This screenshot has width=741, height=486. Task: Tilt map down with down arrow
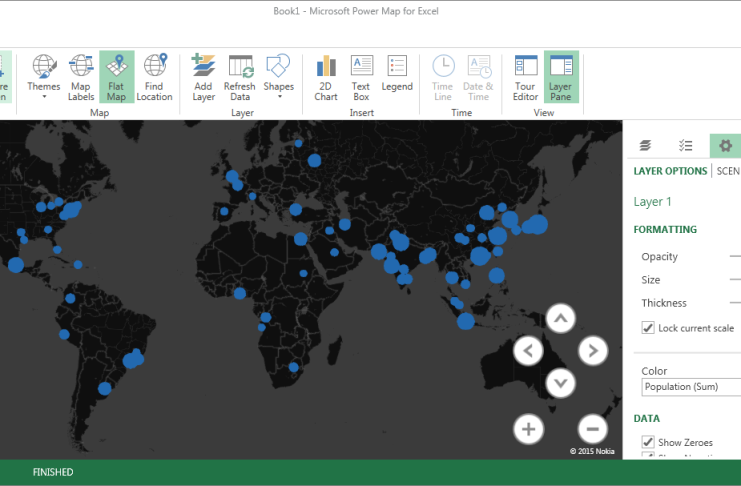pos(560,383)
